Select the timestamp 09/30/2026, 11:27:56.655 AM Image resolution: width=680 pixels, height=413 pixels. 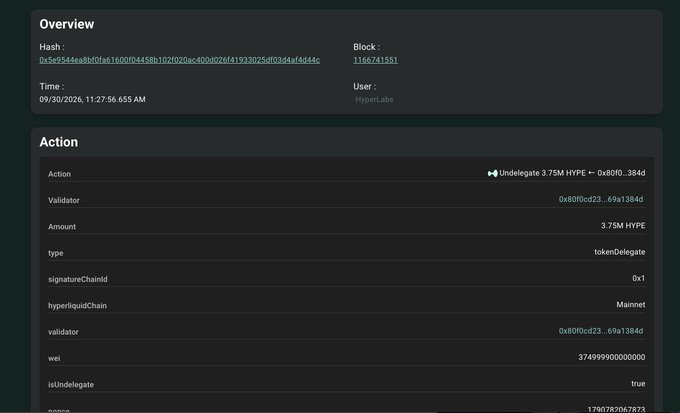(x=92, y=99)
